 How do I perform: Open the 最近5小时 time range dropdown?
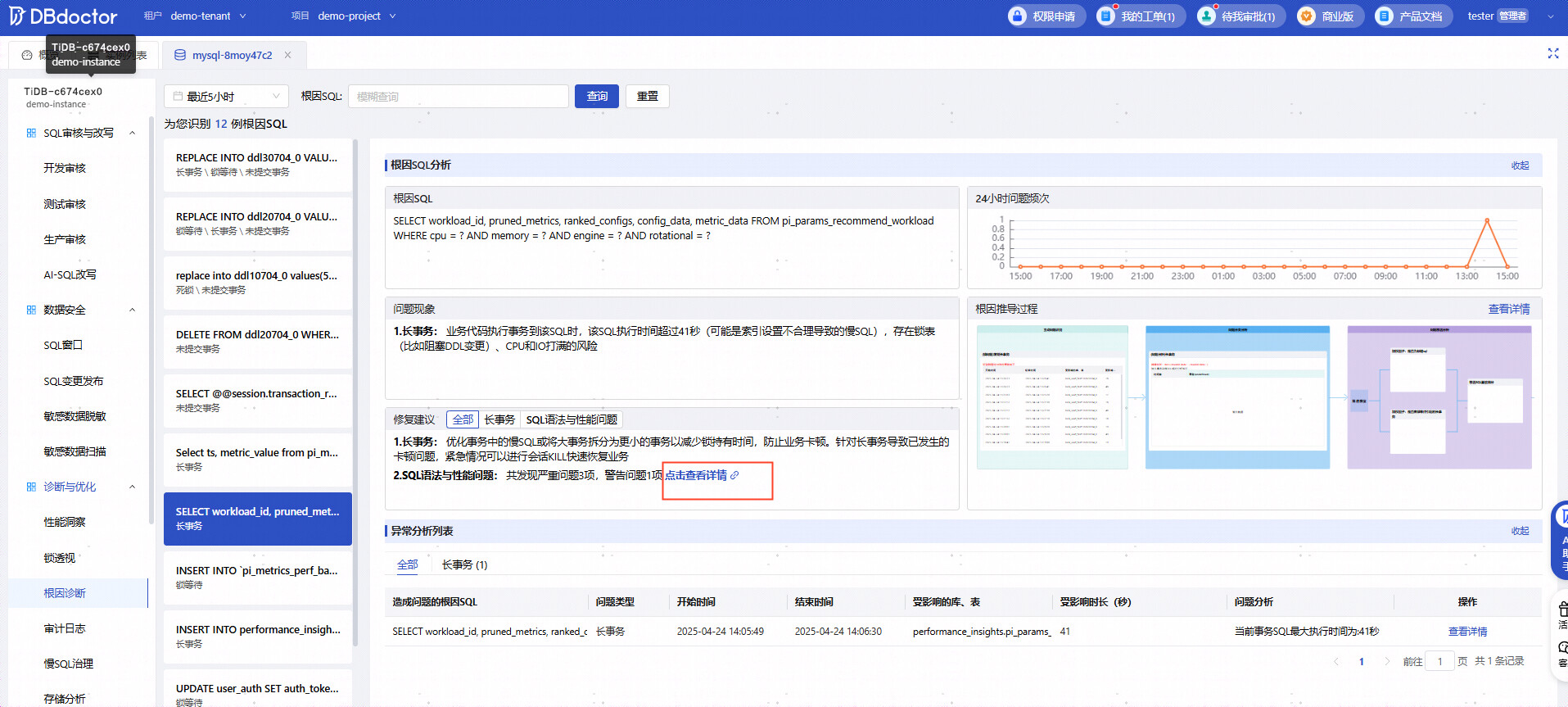pyautogui.click(x=226, y=97)
